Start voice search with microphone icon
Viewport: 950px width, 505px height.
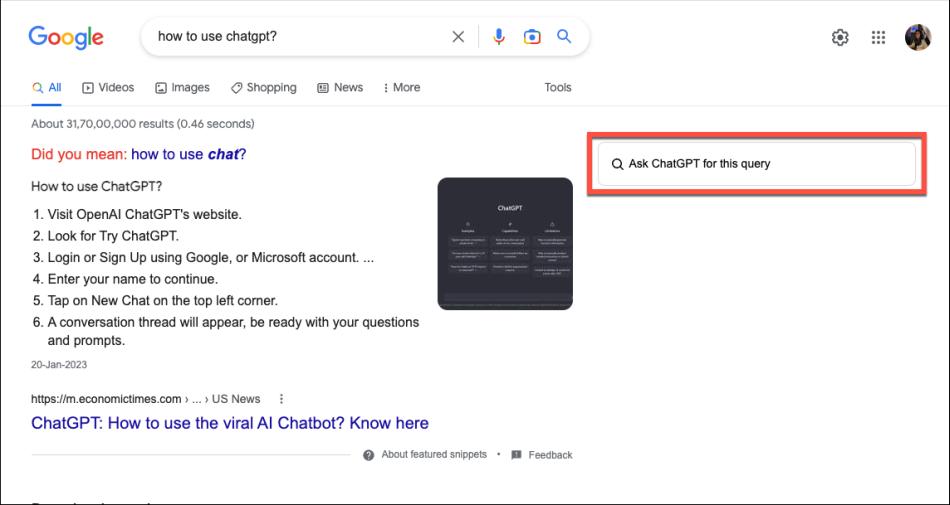tap(499, 37)
